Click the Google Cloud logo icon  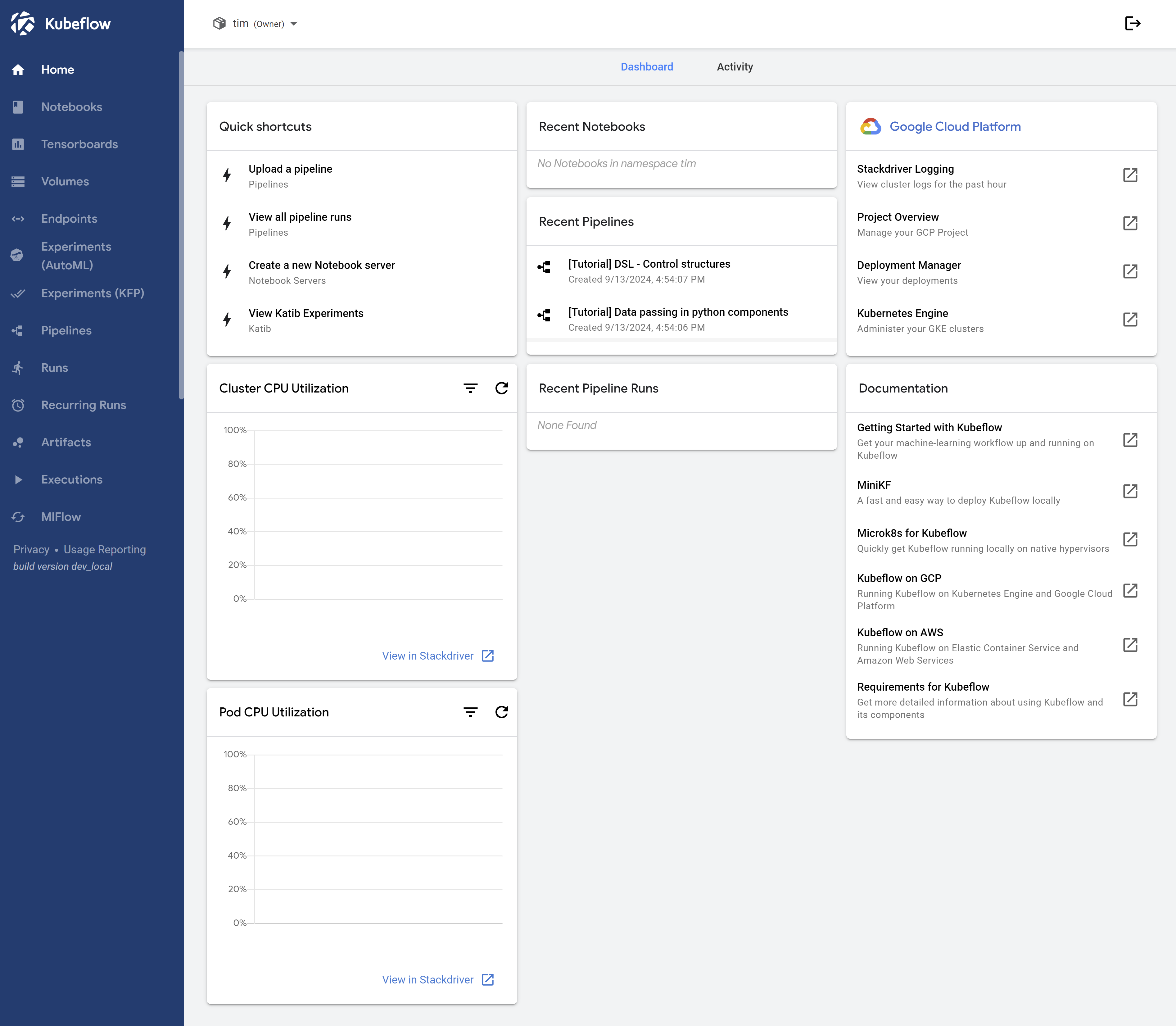pos(871,126)
